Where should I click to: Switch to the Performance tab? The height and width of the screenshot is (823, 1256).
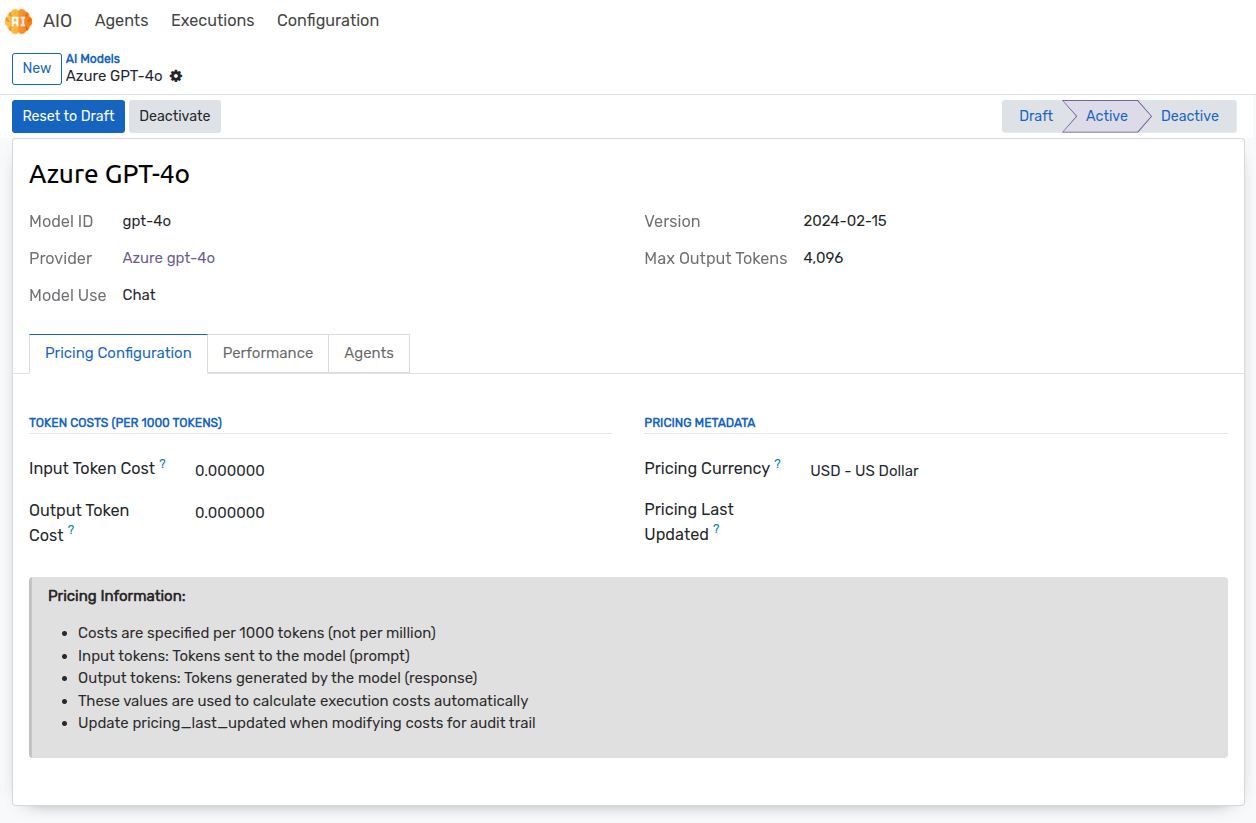(x=268, y=353)
